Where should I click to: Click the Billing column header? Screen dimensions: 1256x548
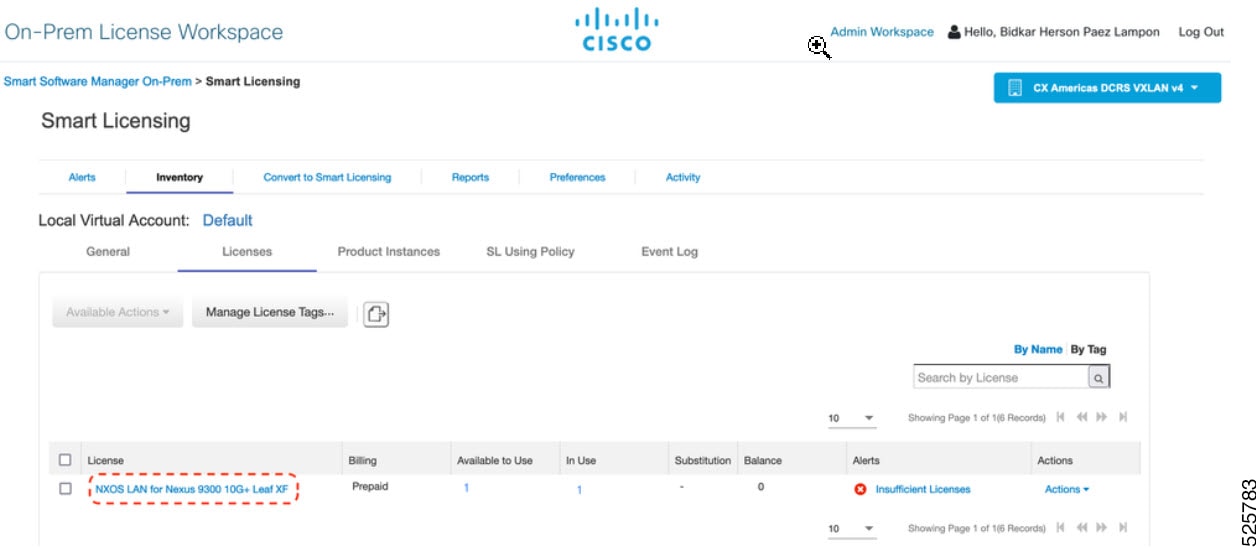[362, 461]
